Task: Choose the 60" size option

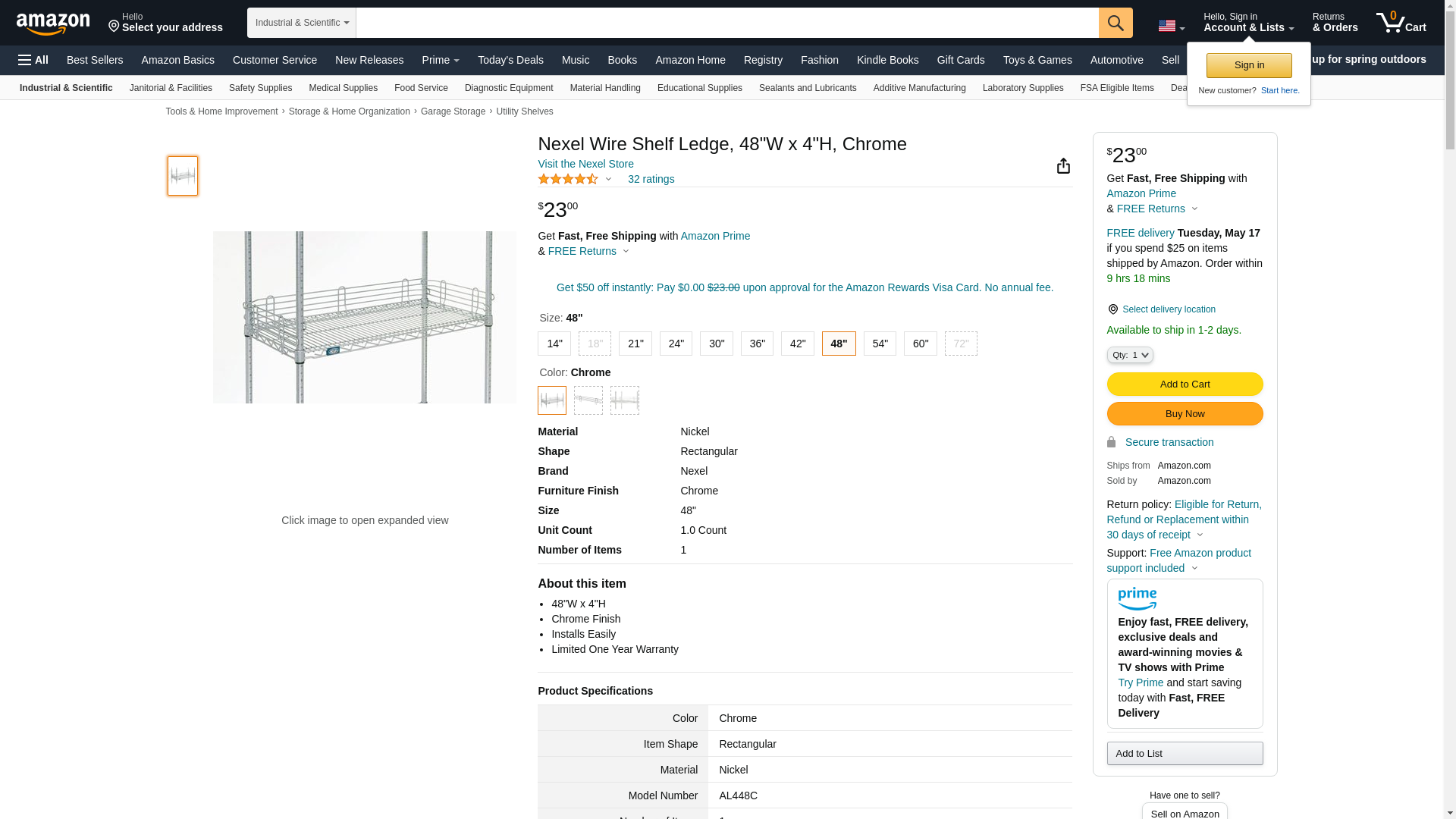Action: (x=920, y=344)
